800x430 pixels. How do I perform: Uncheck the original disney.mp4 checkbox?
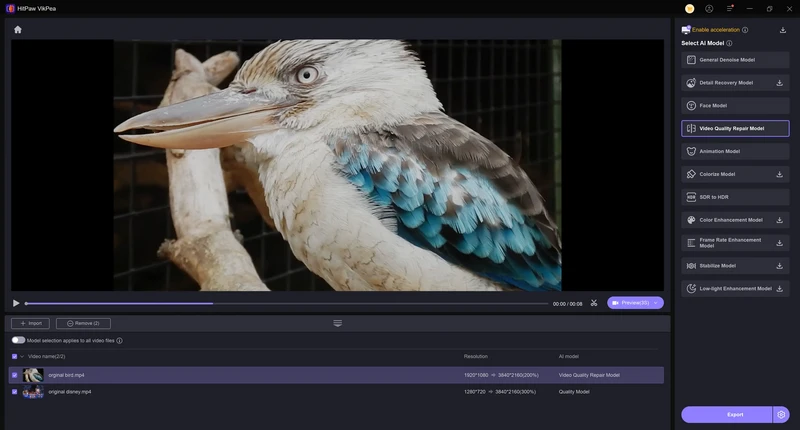[14, 392]
